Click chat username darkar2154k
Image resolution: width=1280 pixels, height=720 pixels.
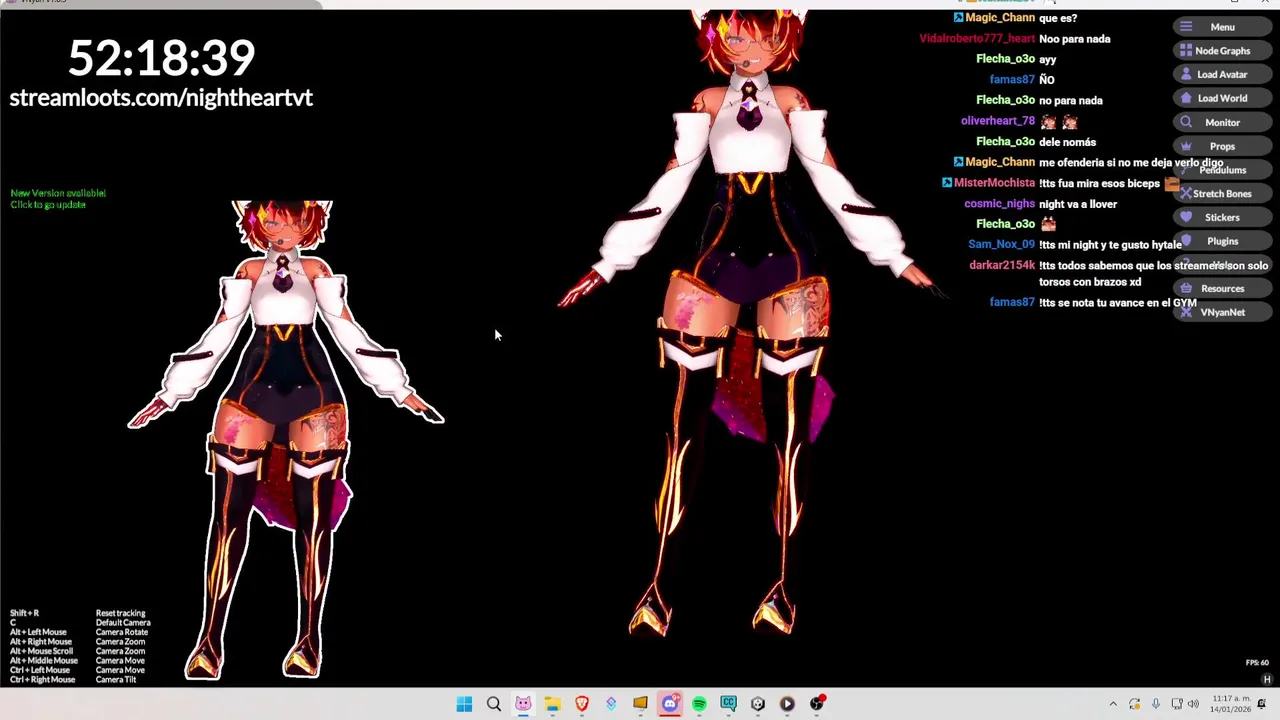1002,265
